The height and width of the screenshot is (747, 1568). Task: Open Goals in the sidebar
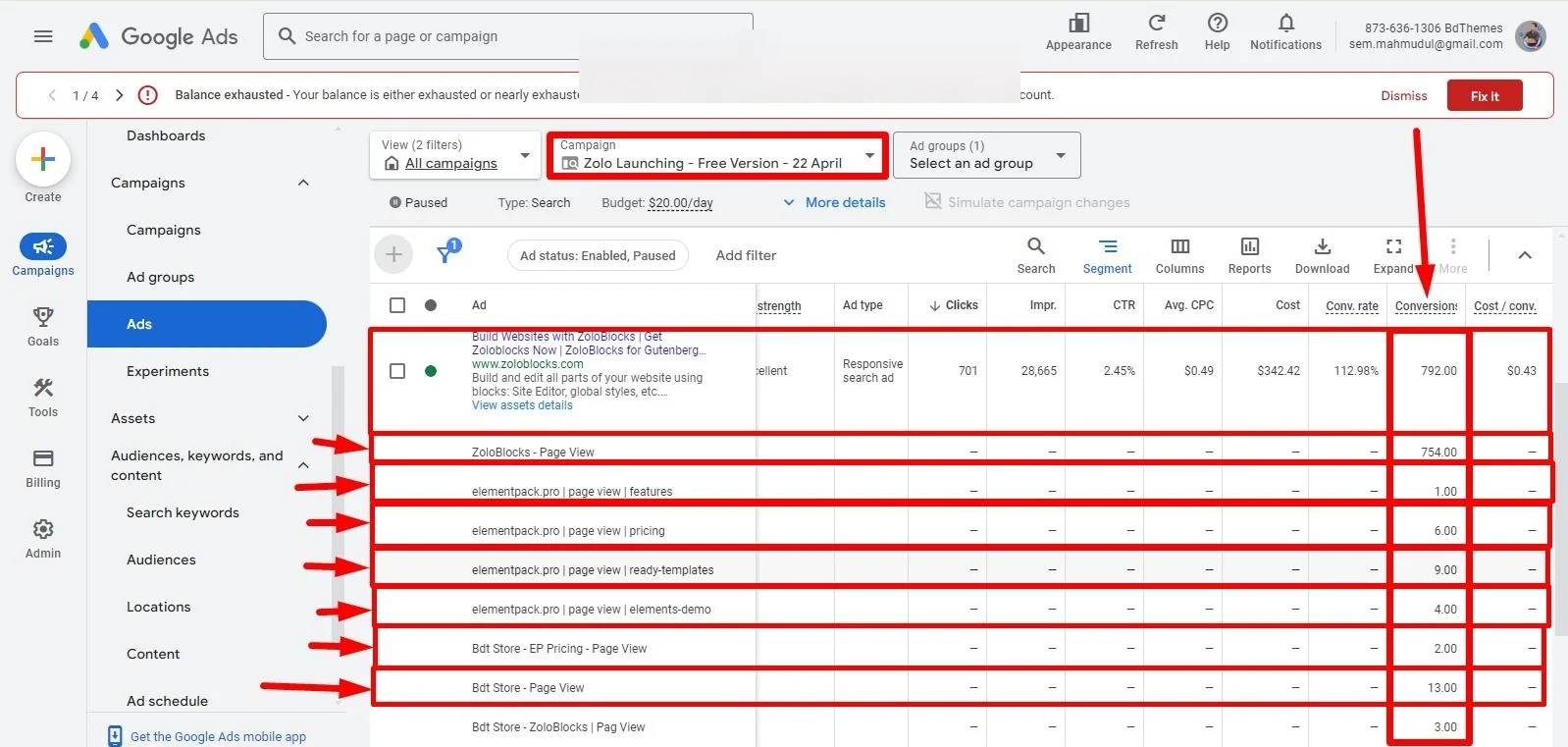(43, 326)
